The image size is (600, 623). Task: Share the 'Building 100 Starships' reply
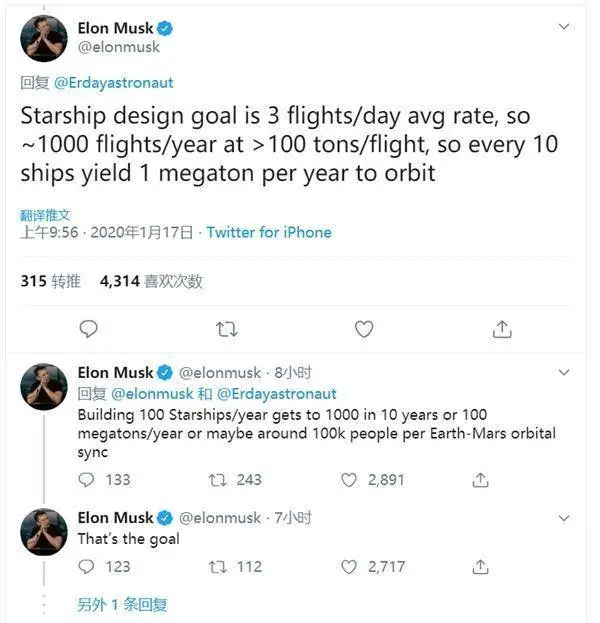480,480
